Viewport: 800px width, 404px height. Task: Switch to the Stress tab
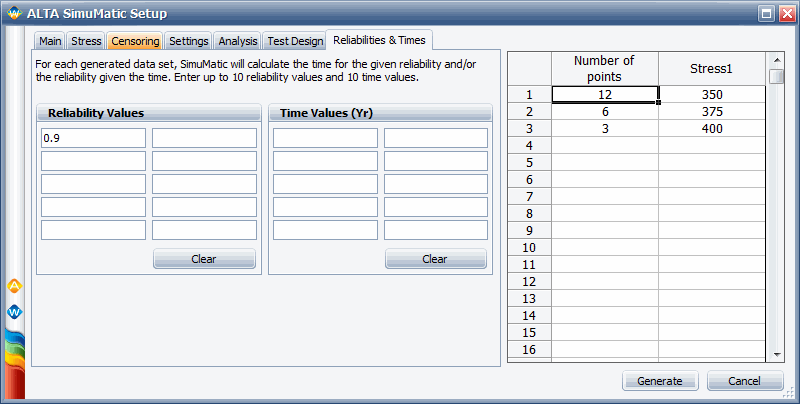(x=86, y=41)
